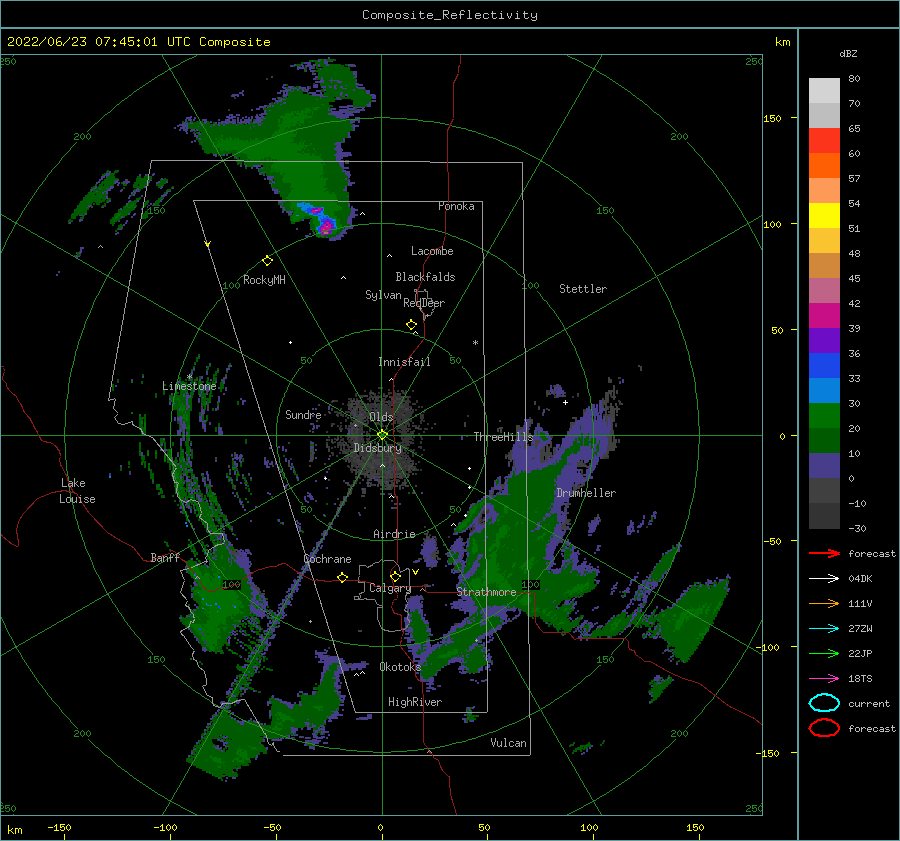Click the 'Stettler' city label
The height and width of the screenshot is (841, 900).
point(583,289)
